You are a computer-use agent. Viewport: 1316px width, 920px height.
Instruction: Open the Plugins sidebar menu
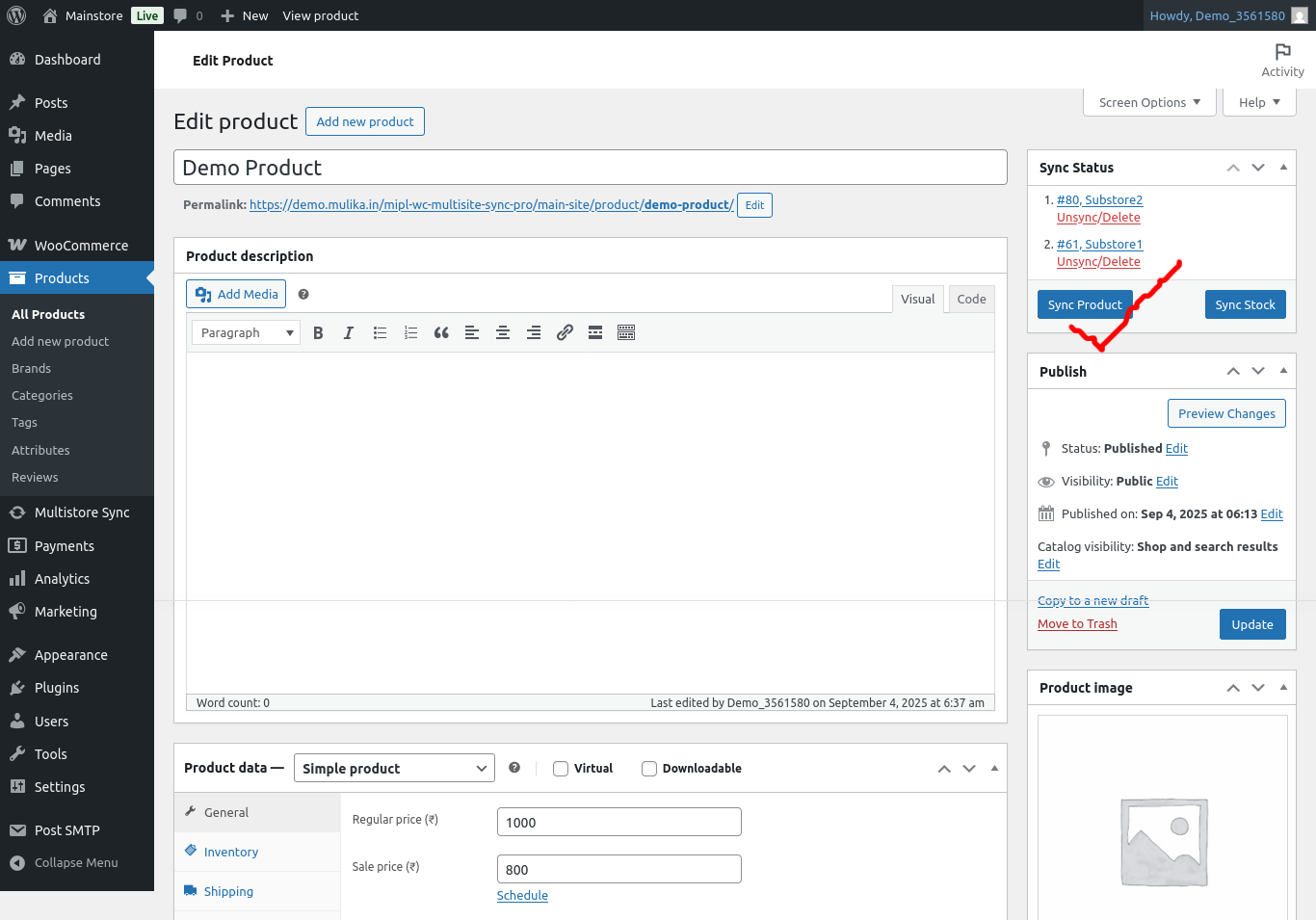(77, 688)
